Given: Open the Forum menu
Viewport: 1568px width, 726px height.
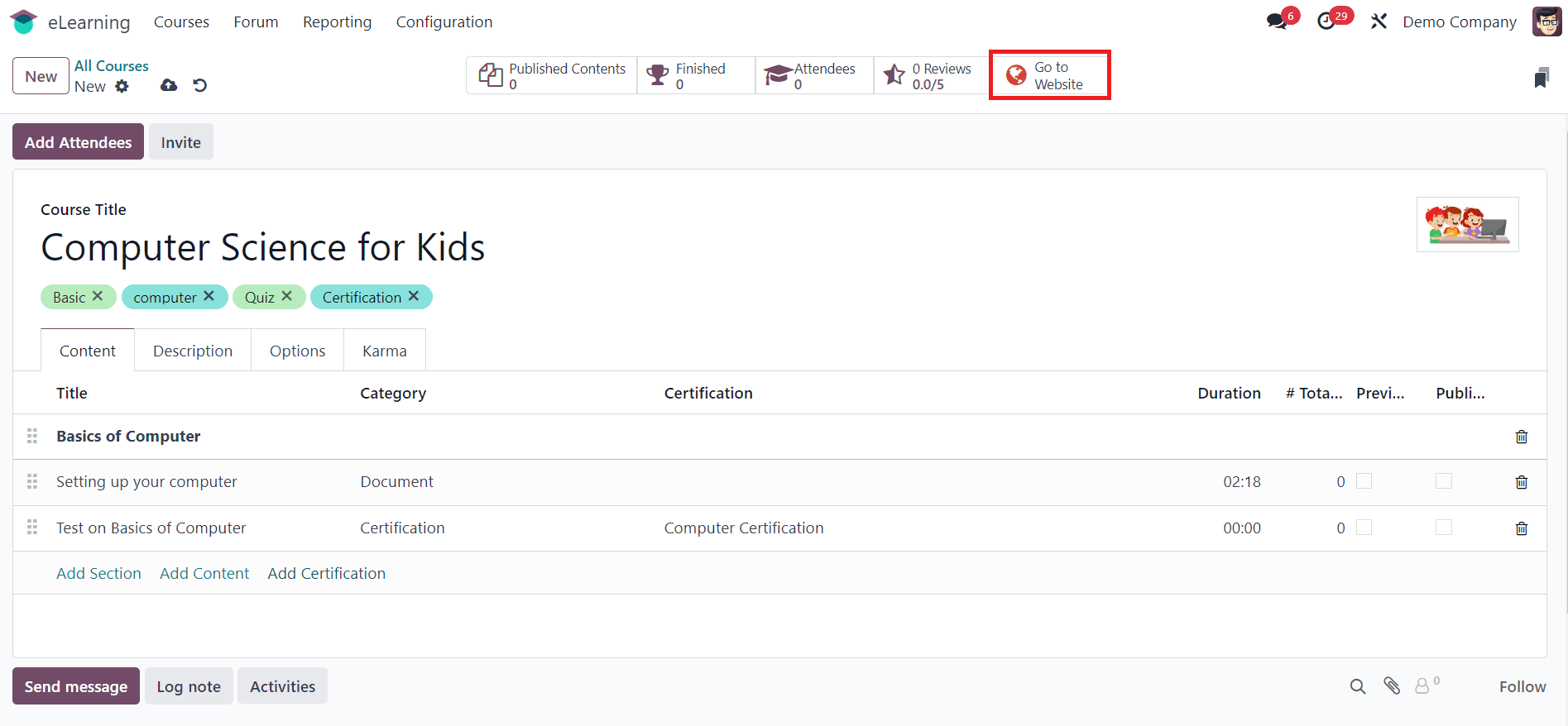Looking at the screenshot, I should pyautogui.click(x=256, y=22).
